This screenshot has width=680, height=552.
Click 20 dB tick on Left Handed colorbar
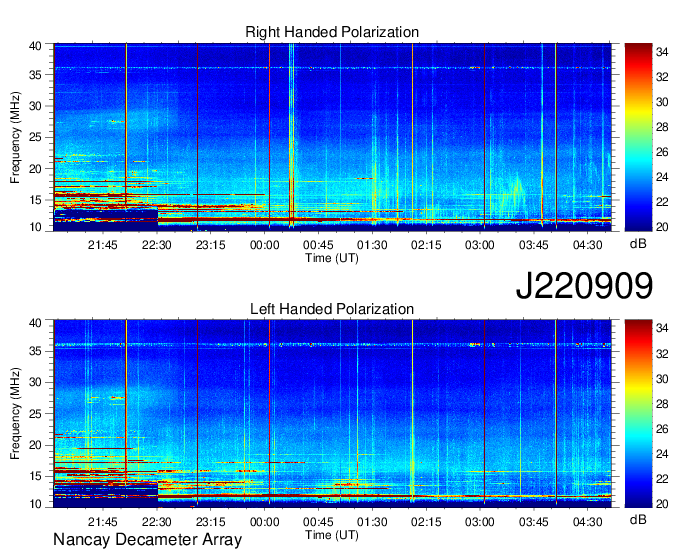click(662, 503)
